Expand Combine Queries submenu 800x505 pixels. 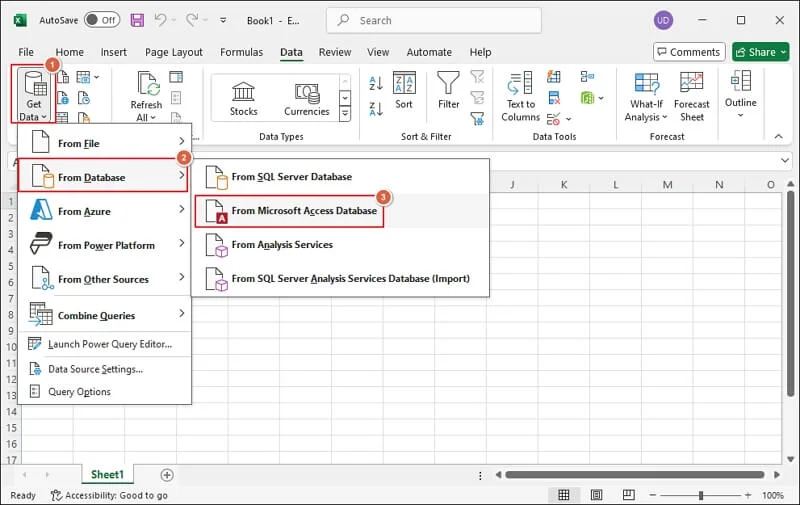pos(105,315)
